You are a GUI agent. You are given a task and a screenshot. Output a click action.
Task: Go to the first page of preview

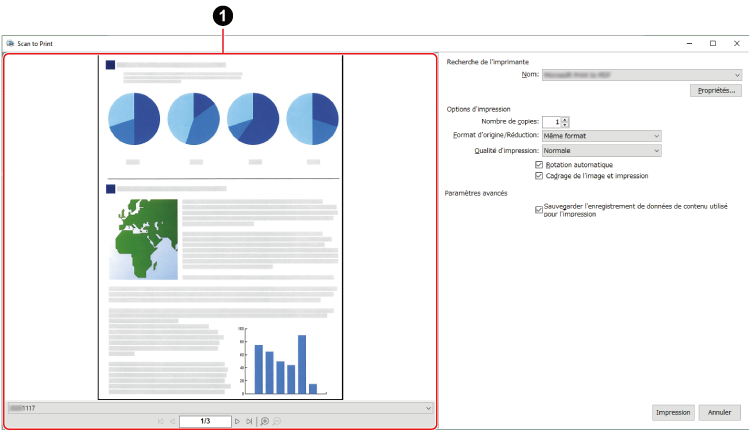click(x=161, y=421)
